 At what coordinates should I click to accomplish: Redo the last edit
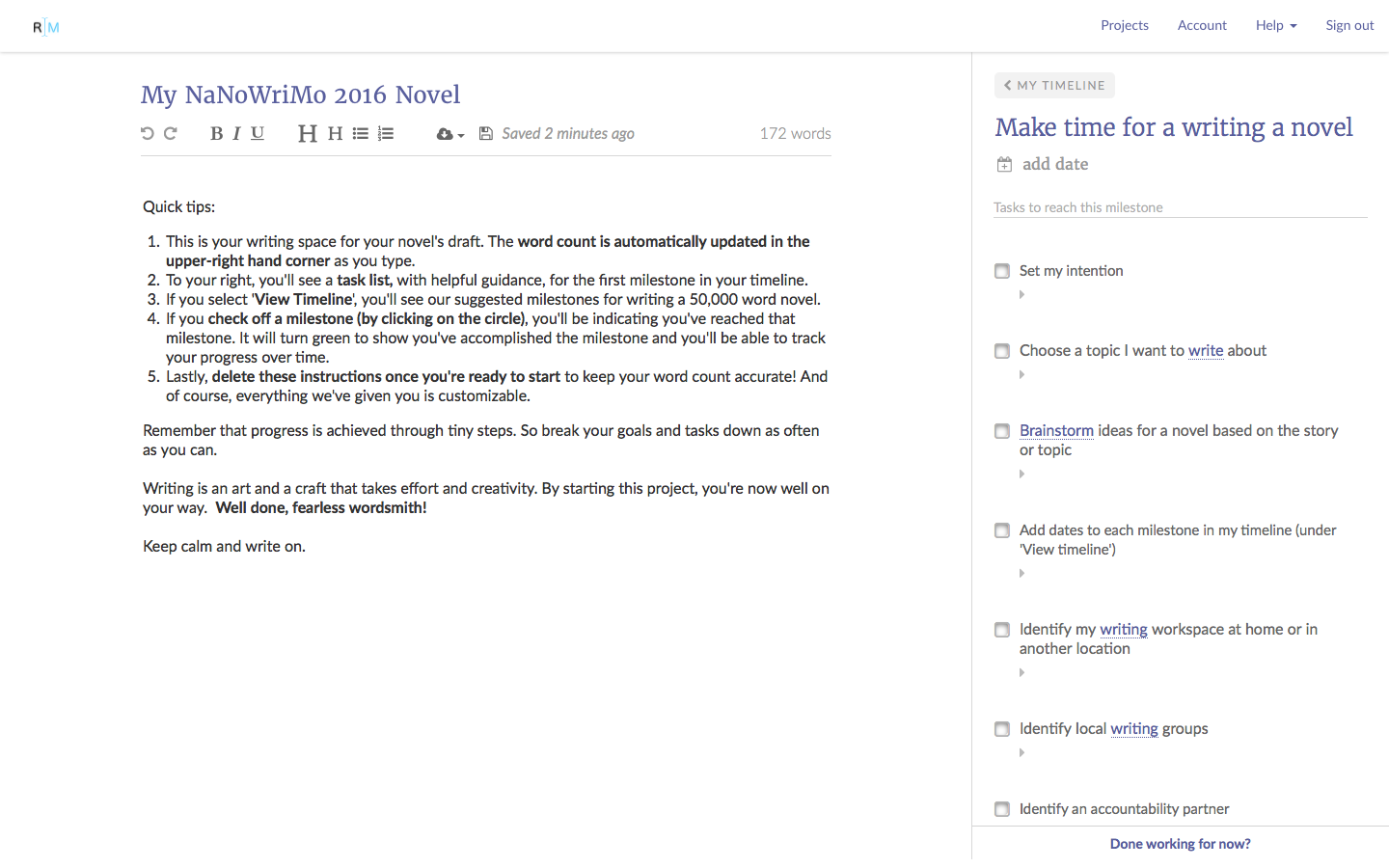171,133
